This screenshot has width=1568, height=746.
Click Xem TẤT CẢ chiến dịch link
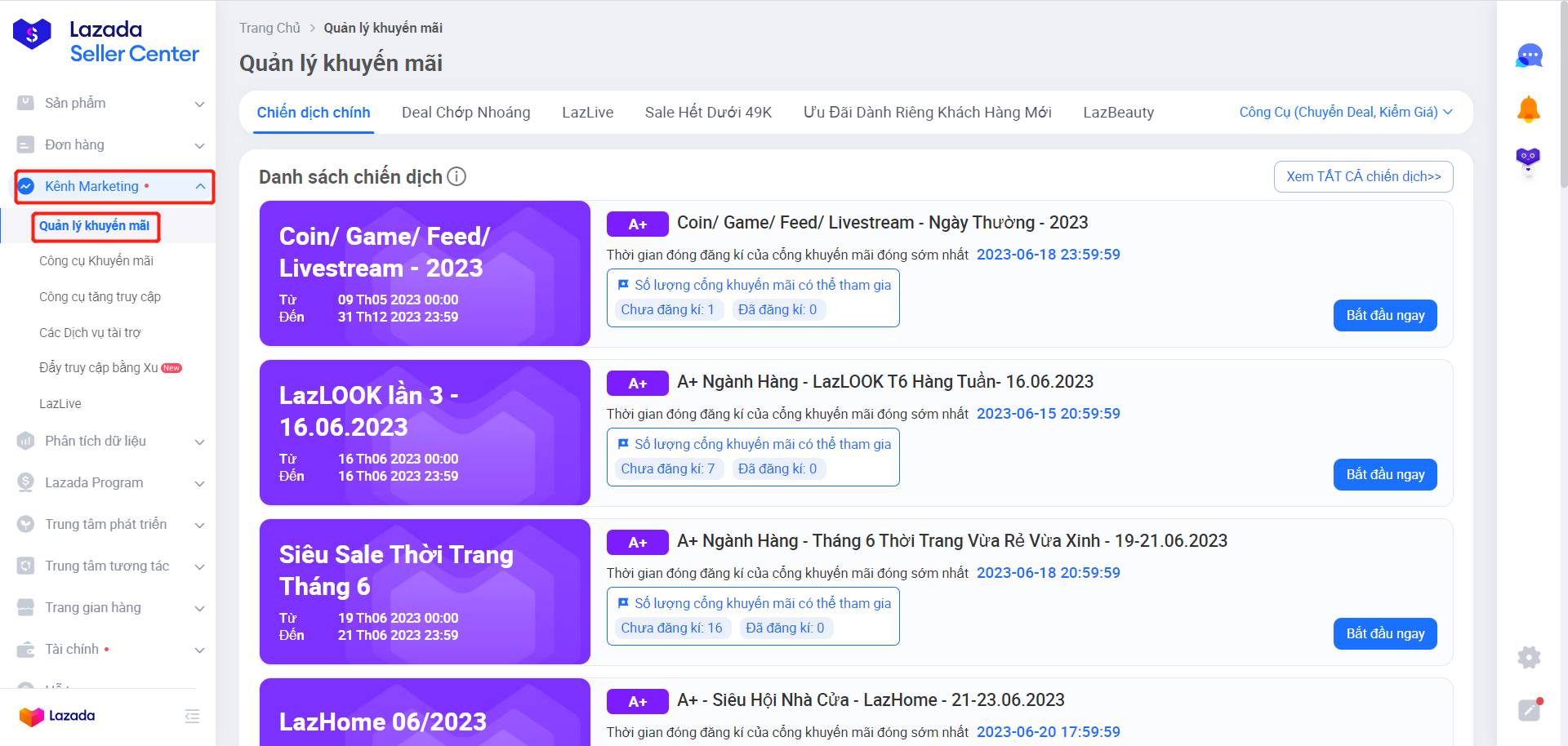(x=1362, y=176)
